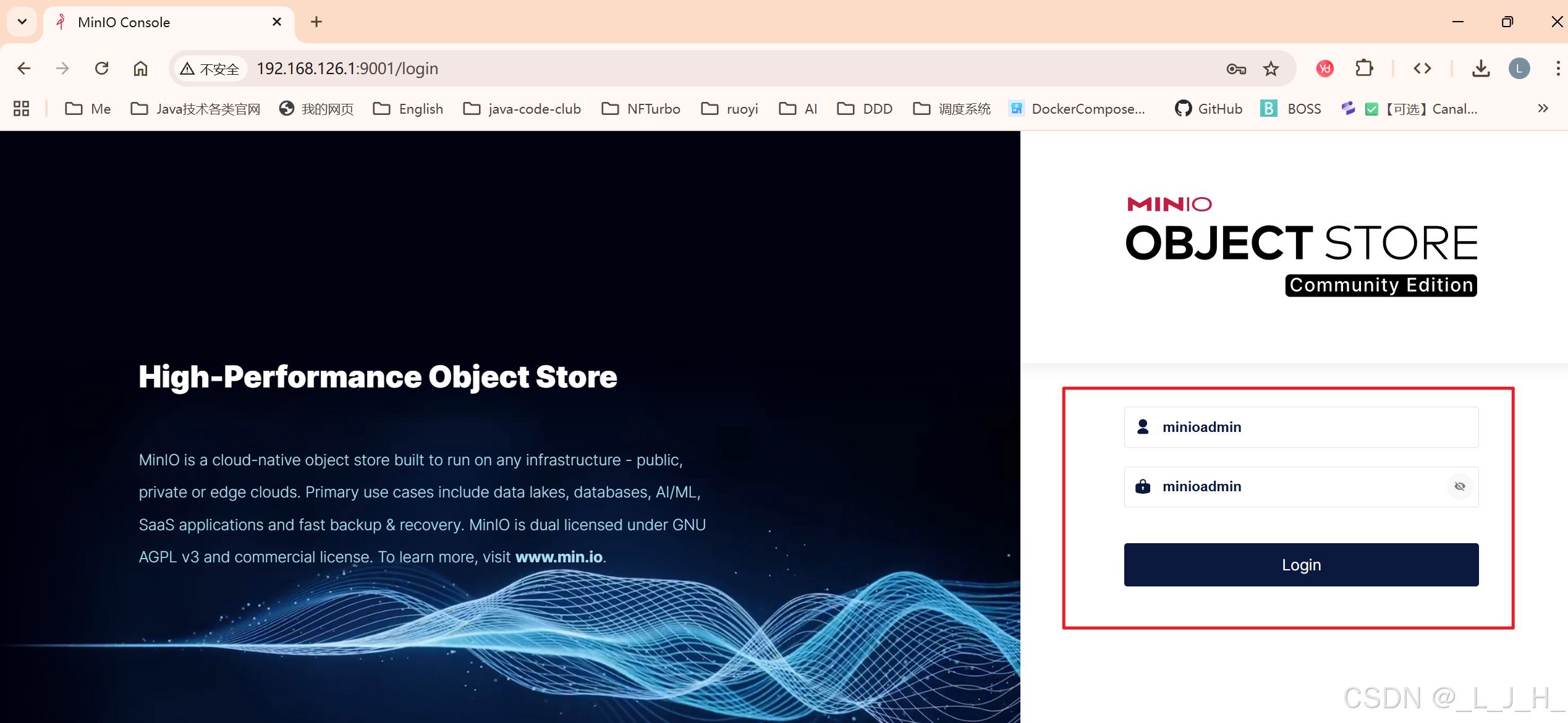The width and height of the screenshot is (1568, 723).
Task: Open a new browser tab
Action: (x=316, y=22)
